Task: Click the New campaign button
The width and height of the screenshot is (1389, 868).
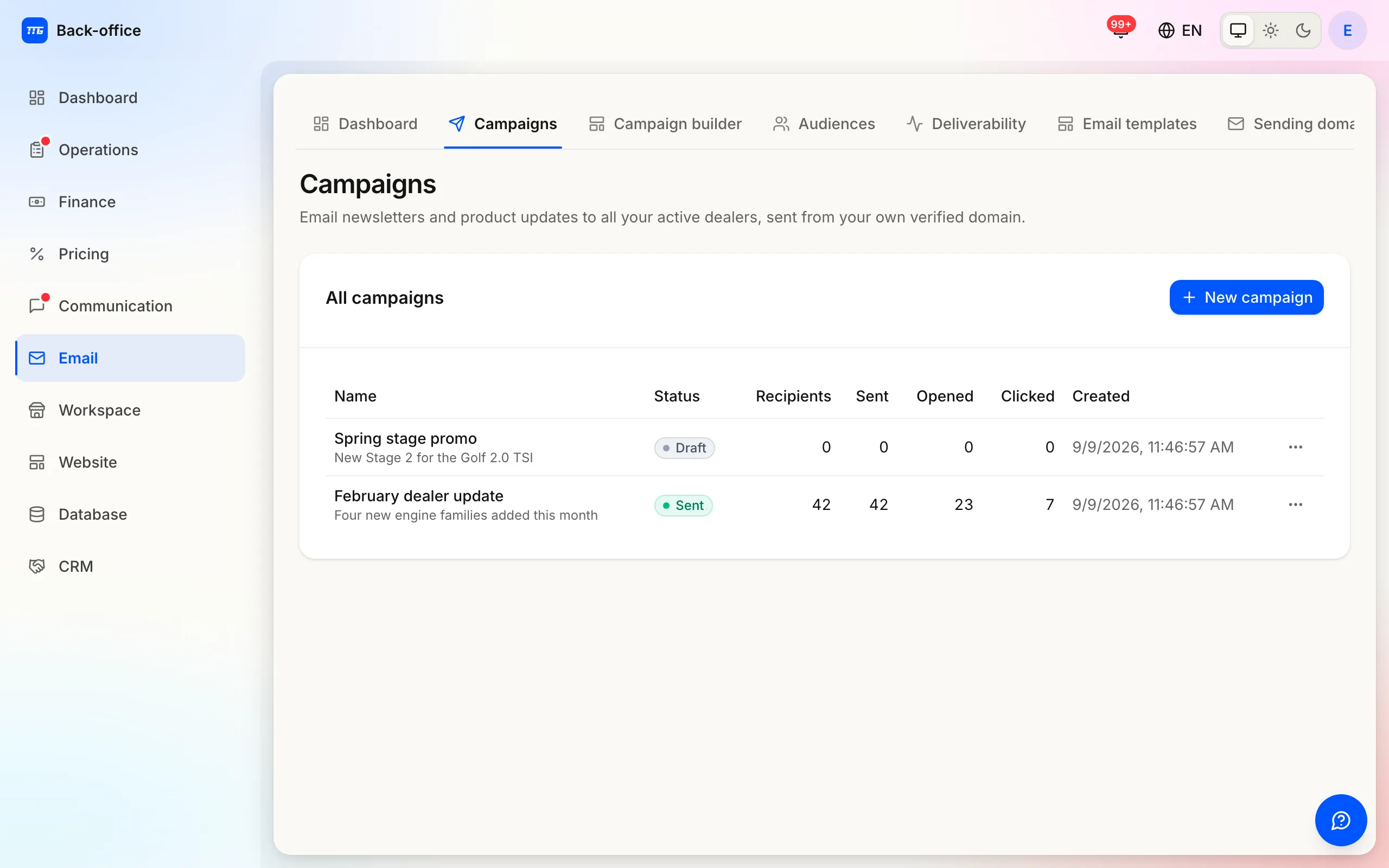Action: tap(1247, 297)
